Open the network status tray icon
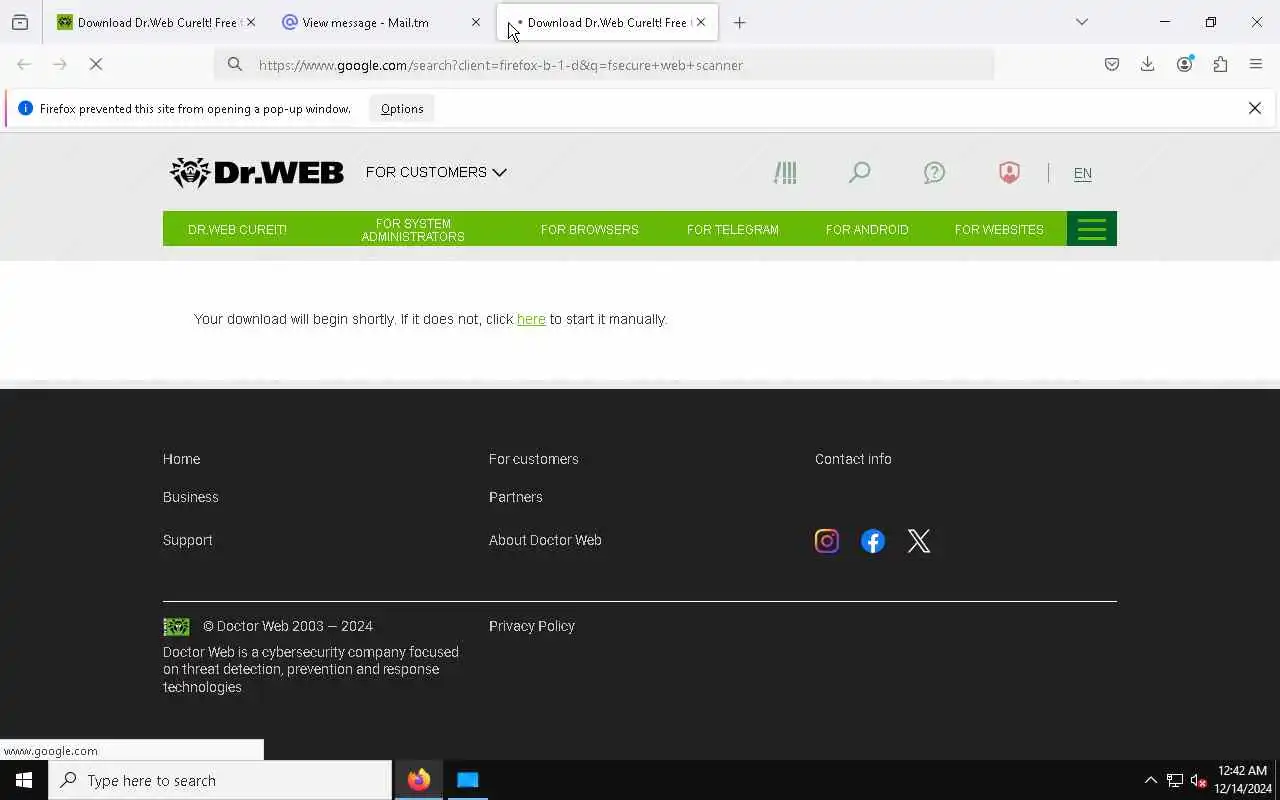1280x800 pixels. tap(1175, 780)
